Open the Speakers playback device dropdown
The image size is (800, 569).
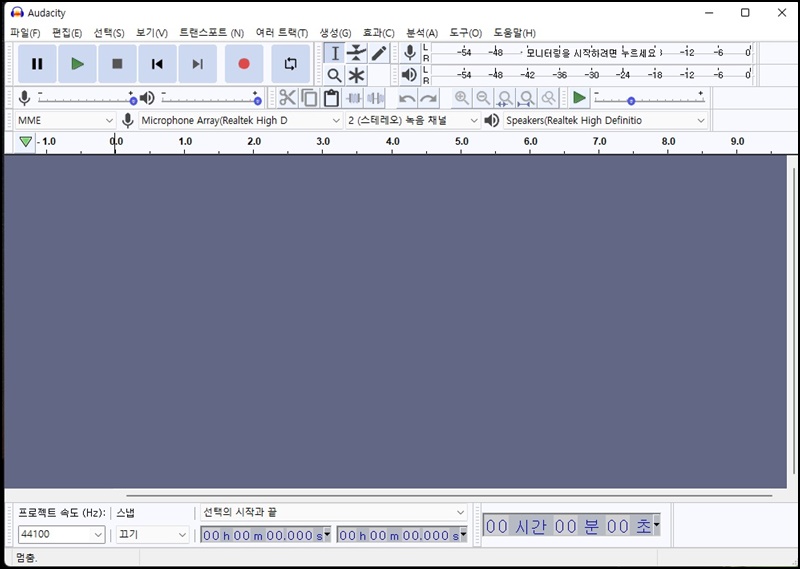(x=606, y=120)
